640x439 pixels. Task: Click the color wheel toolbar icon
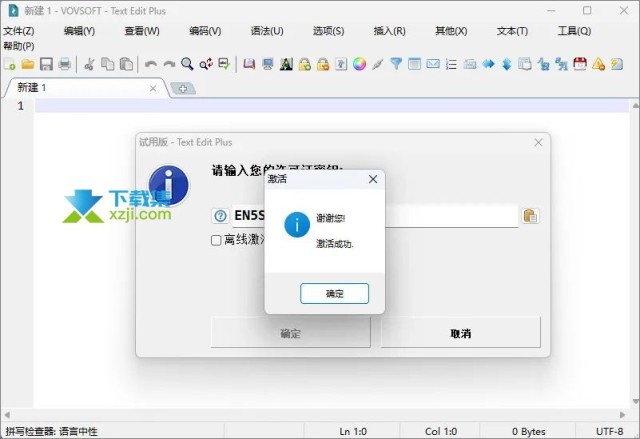pos(359,64)
